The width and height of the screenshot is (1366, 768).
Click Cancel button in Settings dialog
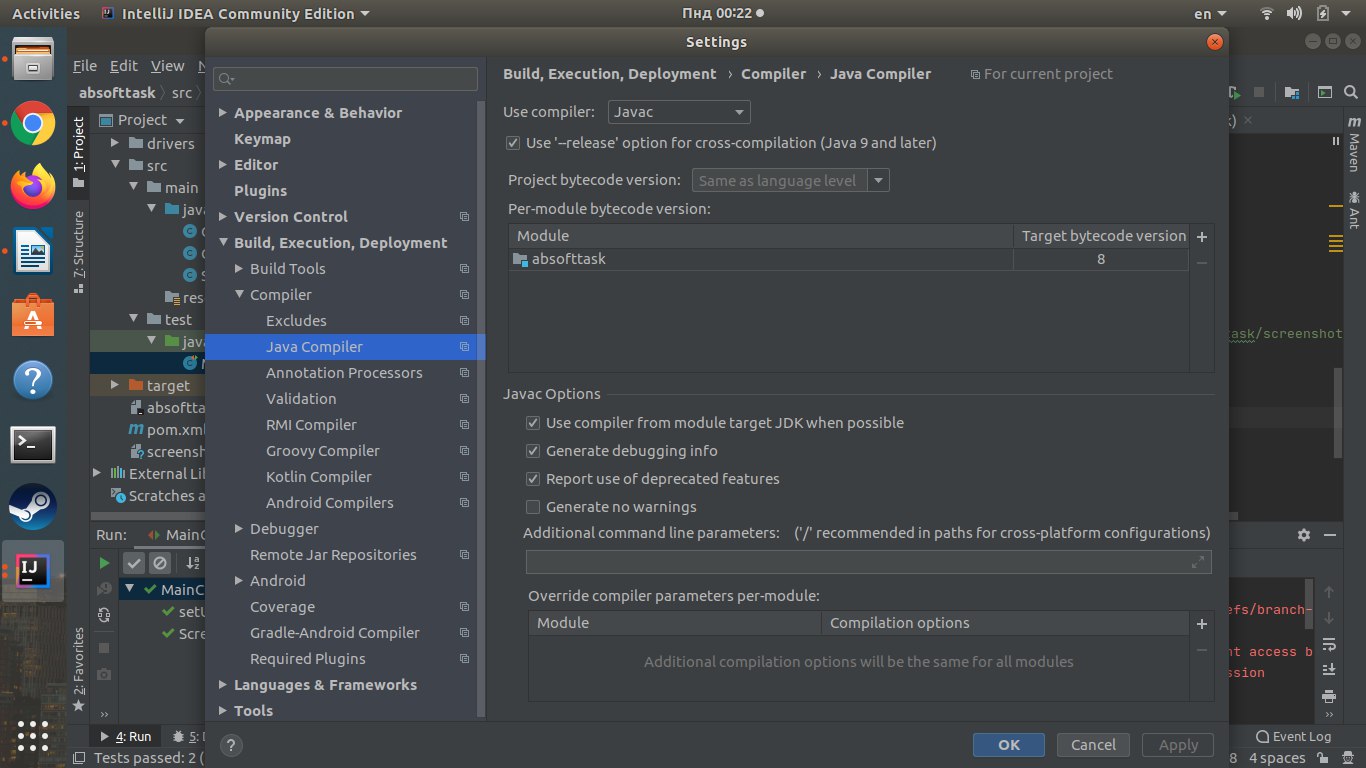[x=1093, y=745]
